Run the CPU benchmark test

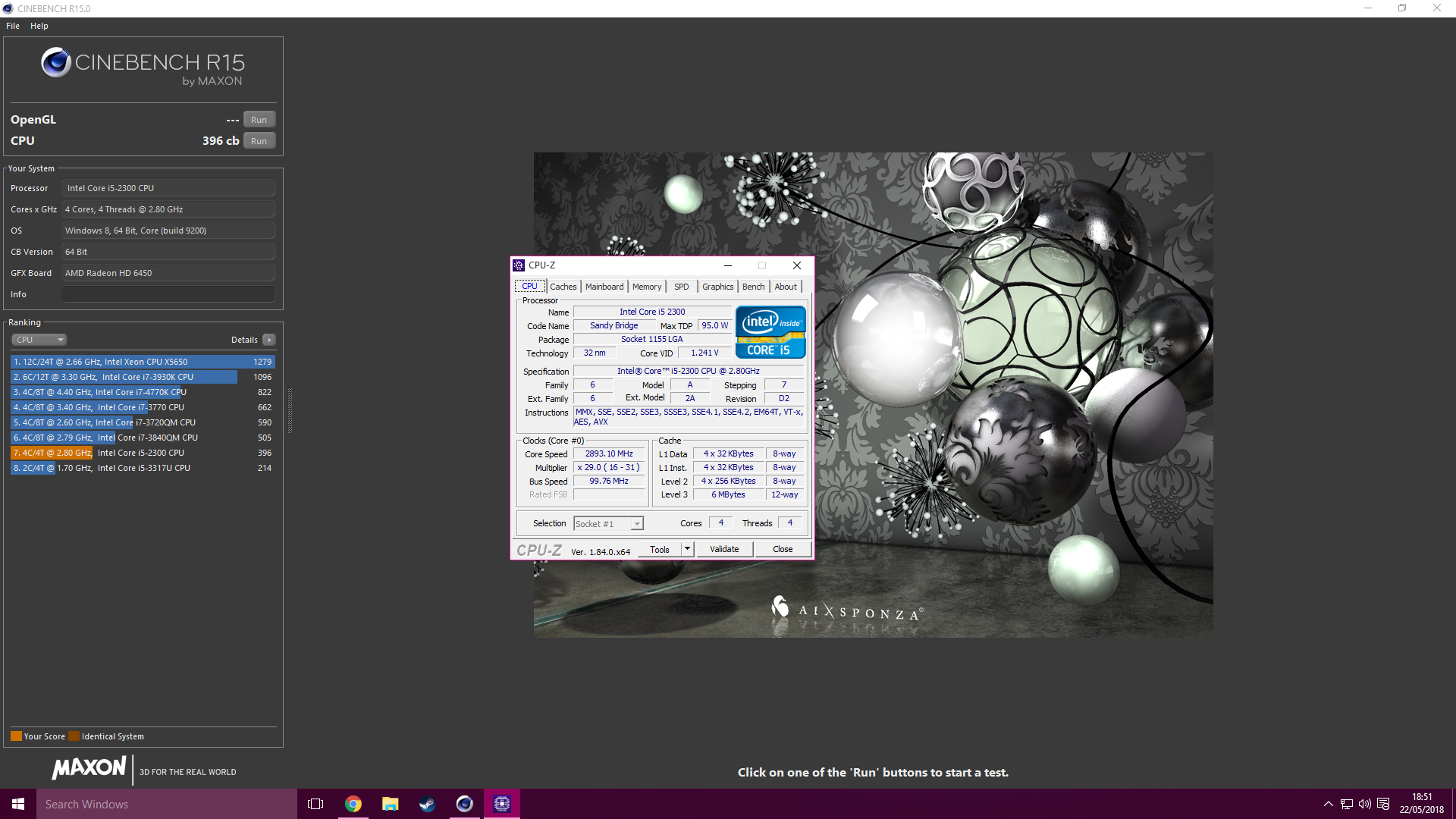coord(259,141)
